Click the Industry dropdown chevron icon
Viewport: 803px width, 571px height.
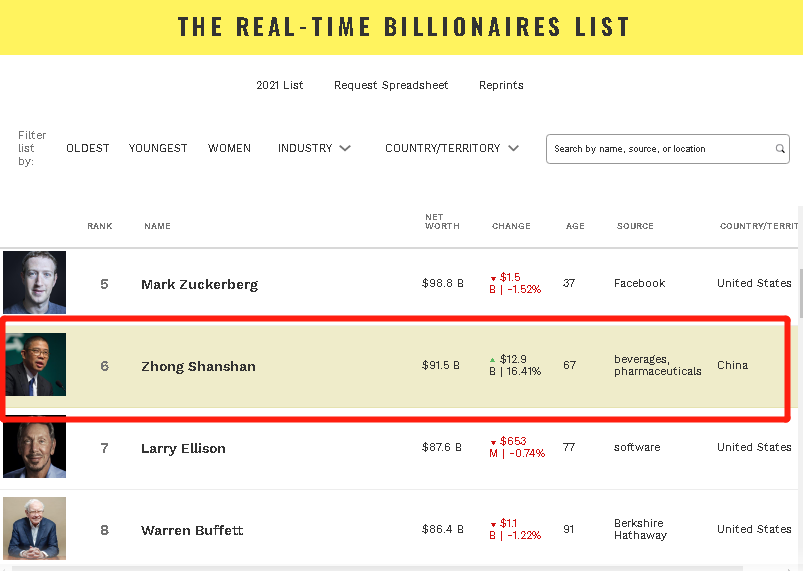click(345, 148)
